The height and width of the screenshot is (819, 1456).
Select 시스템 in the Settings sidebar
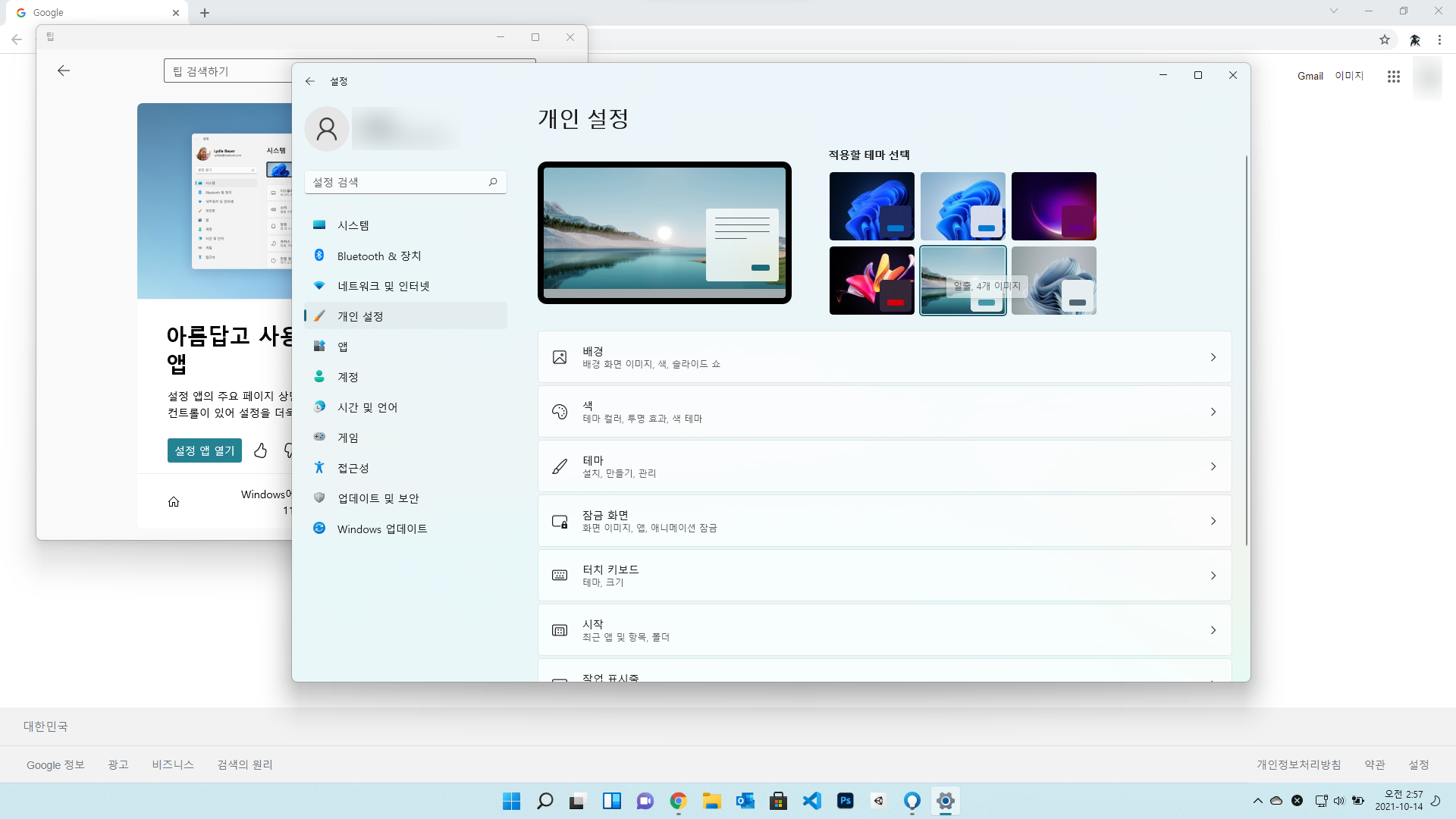click(353, 225)
